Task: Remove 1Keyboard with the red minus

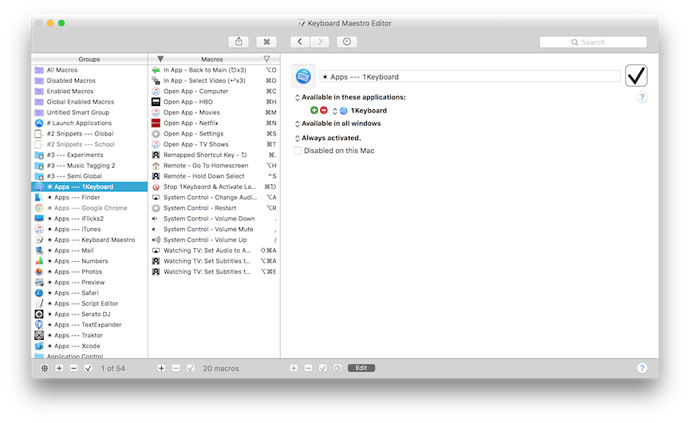Action: click(324, 110)
